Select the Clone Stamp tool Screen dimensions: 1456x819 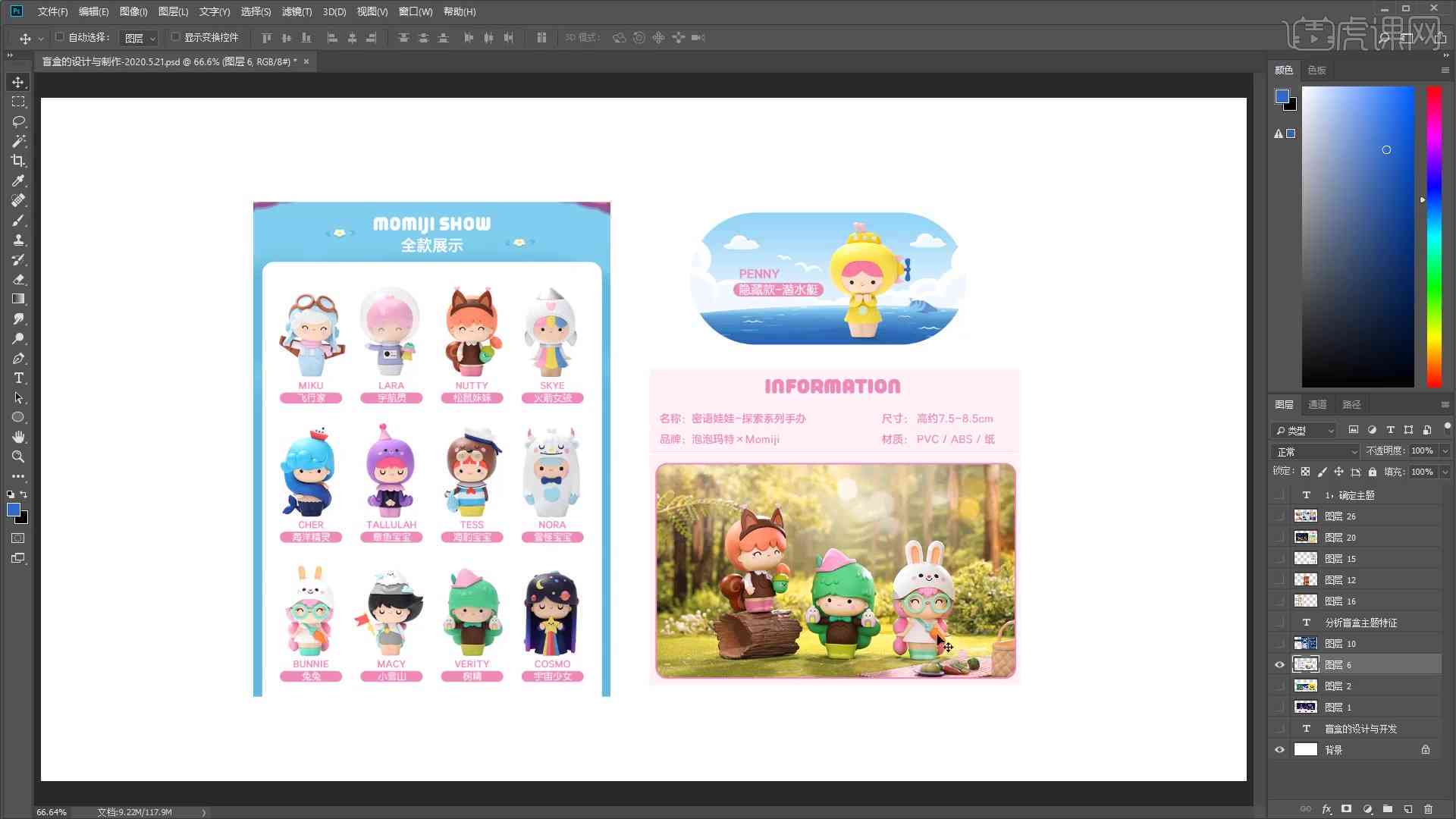pos(18,240)
